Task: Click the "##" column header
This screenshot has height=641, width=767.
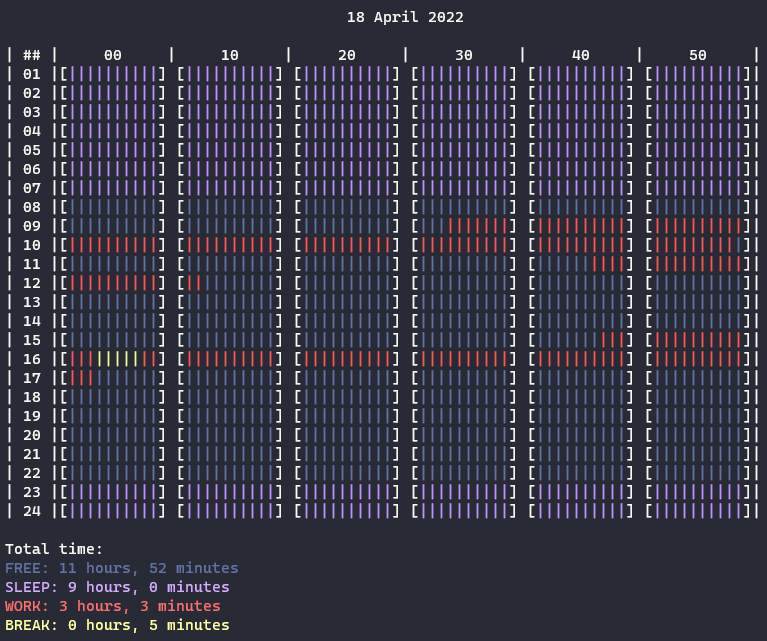Action: 32,55
